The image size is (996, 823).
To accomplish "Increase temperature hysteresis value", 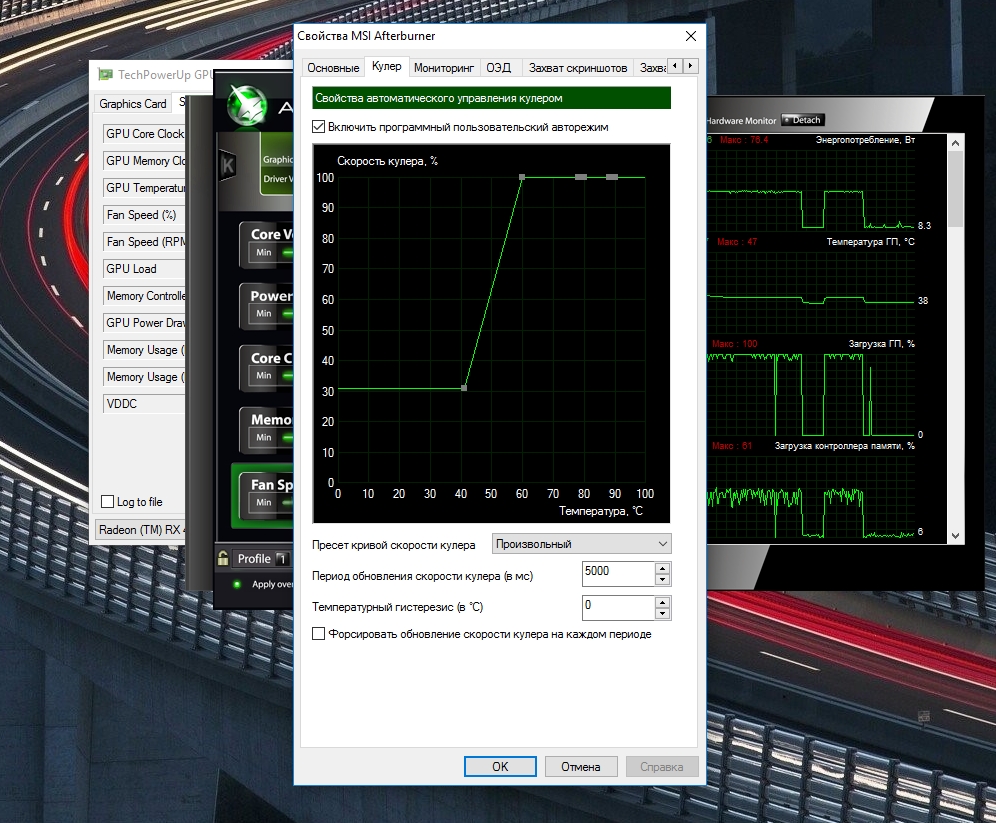I will (663, 603).
